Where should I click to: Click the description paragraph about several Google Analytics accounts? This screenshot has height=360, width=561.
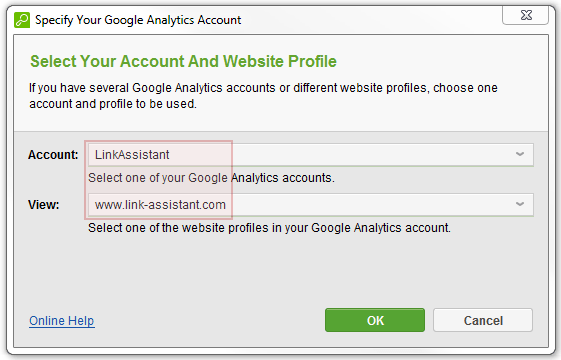pyautogui.click(x=263, y=96)
